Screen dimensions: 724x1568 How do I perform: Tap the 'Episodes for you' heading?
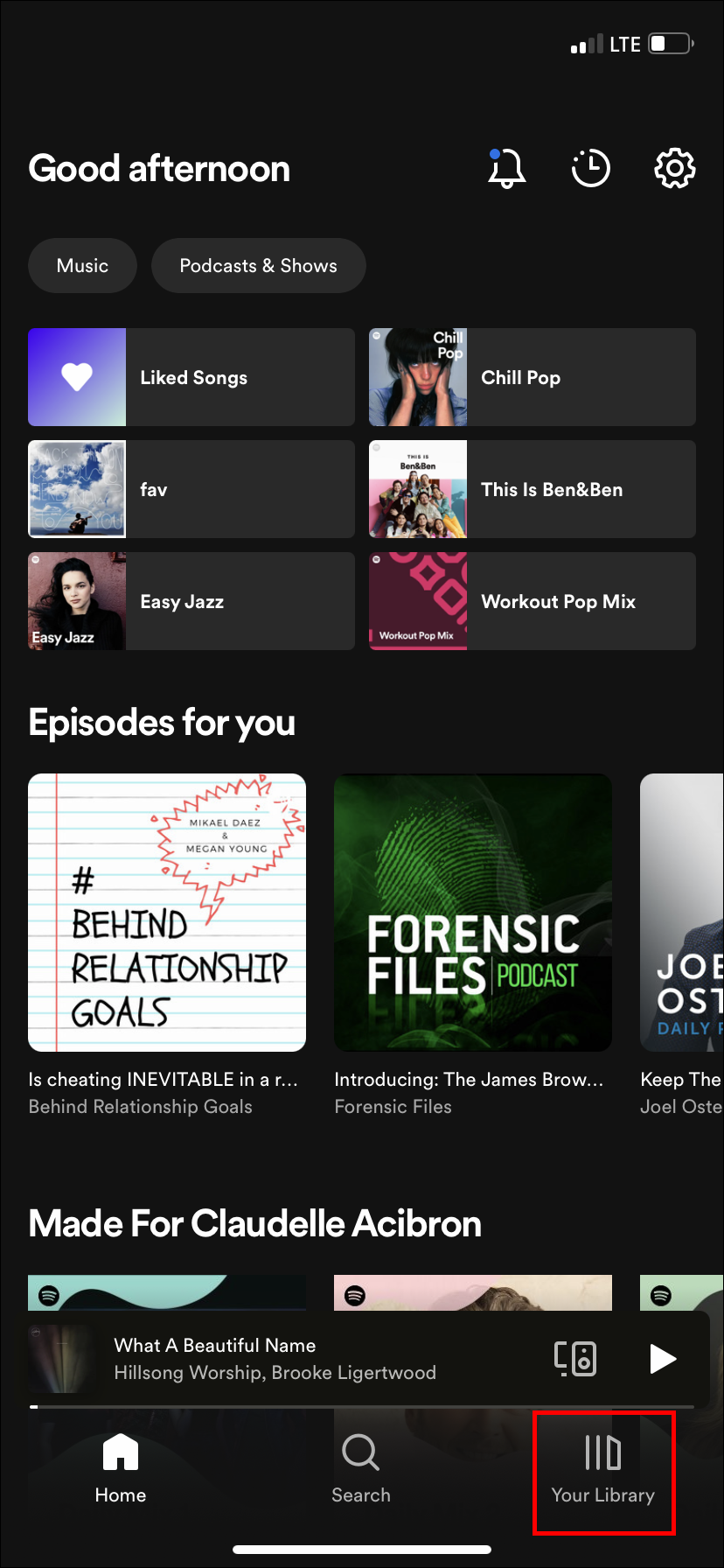pyautogui.click(x=162, y=723)
